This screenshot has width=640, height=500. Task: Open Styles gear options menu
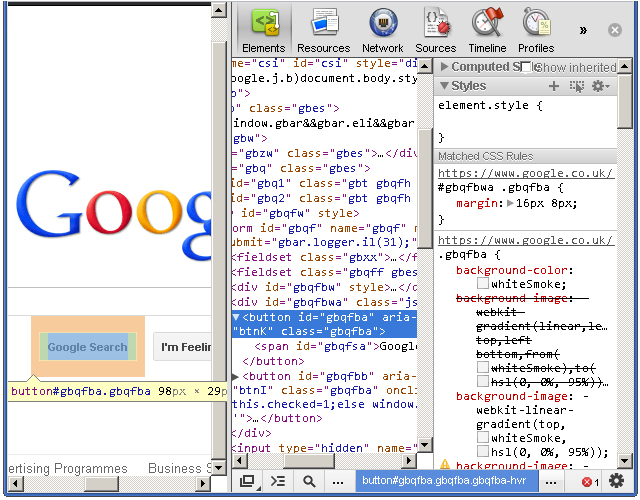601,86
